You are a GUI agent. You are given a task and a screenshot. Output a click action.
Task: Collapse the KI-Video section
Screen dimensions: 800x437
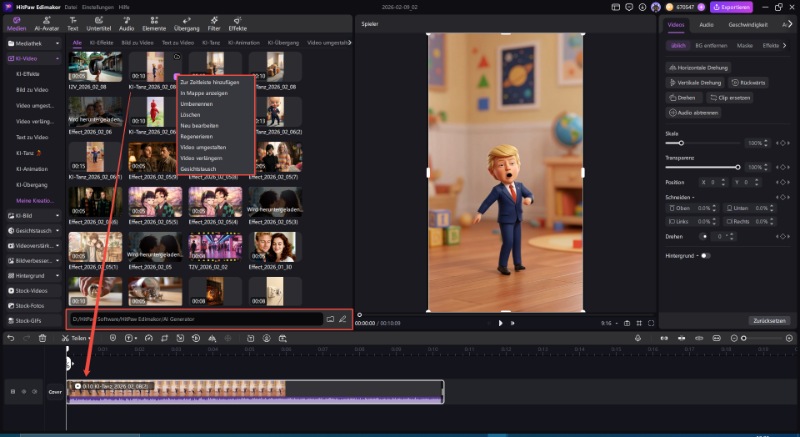(57, 59)
